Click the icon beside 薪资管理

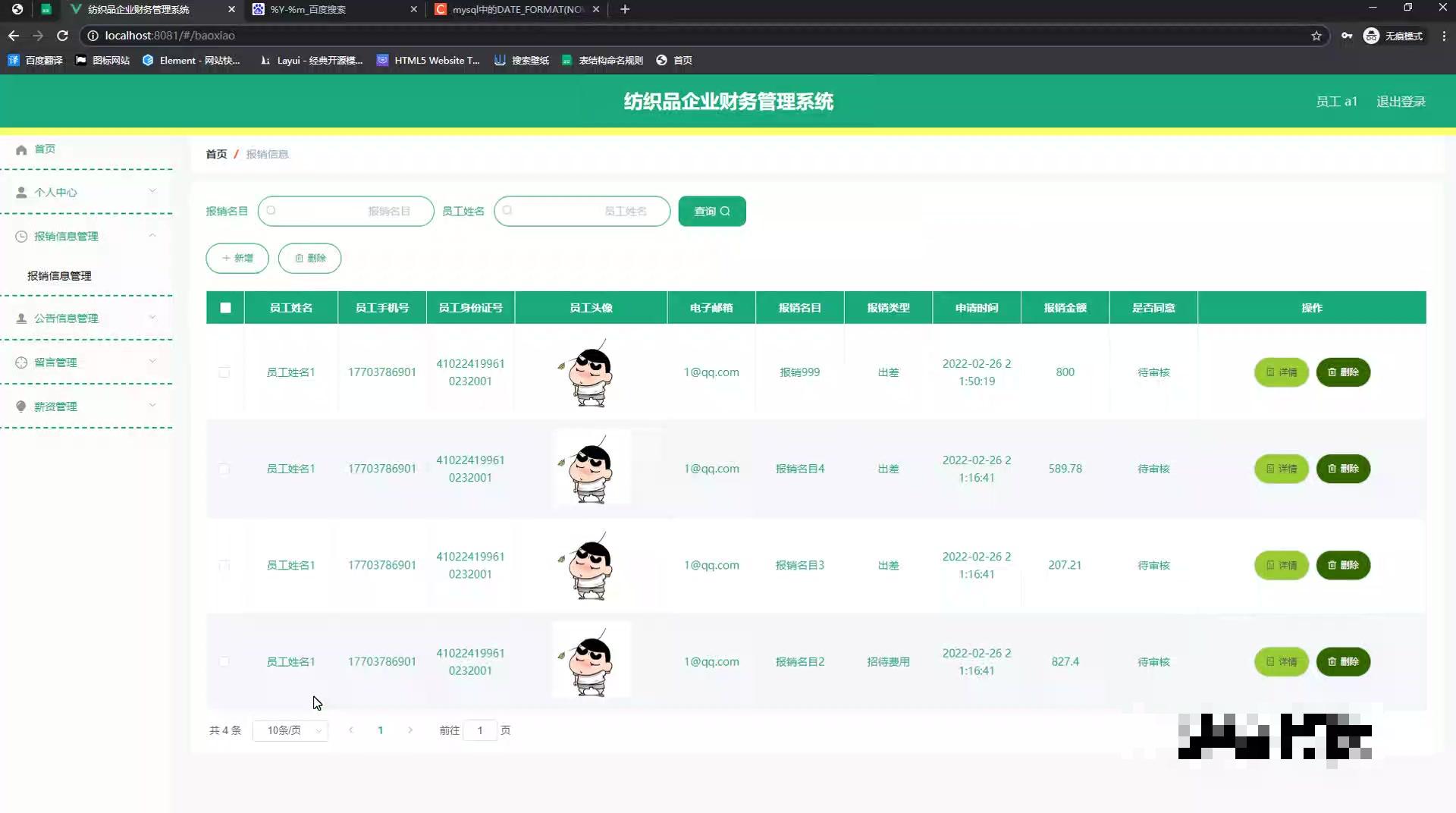(21, 406)
